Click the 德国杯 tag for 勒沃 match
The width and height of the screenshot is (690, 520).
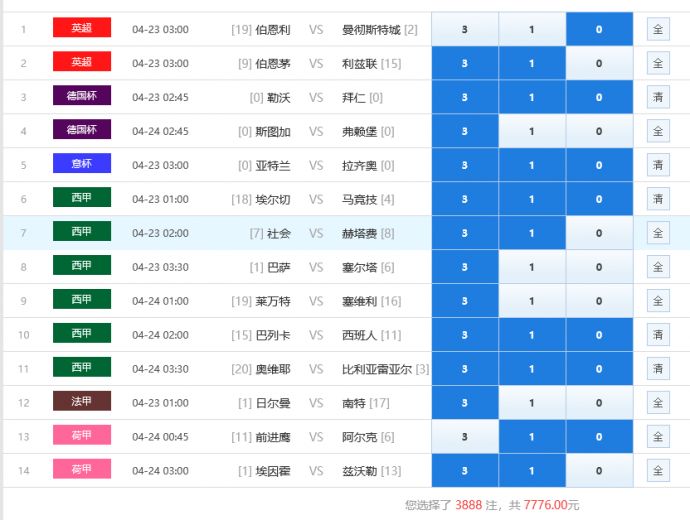pos(82,96)
